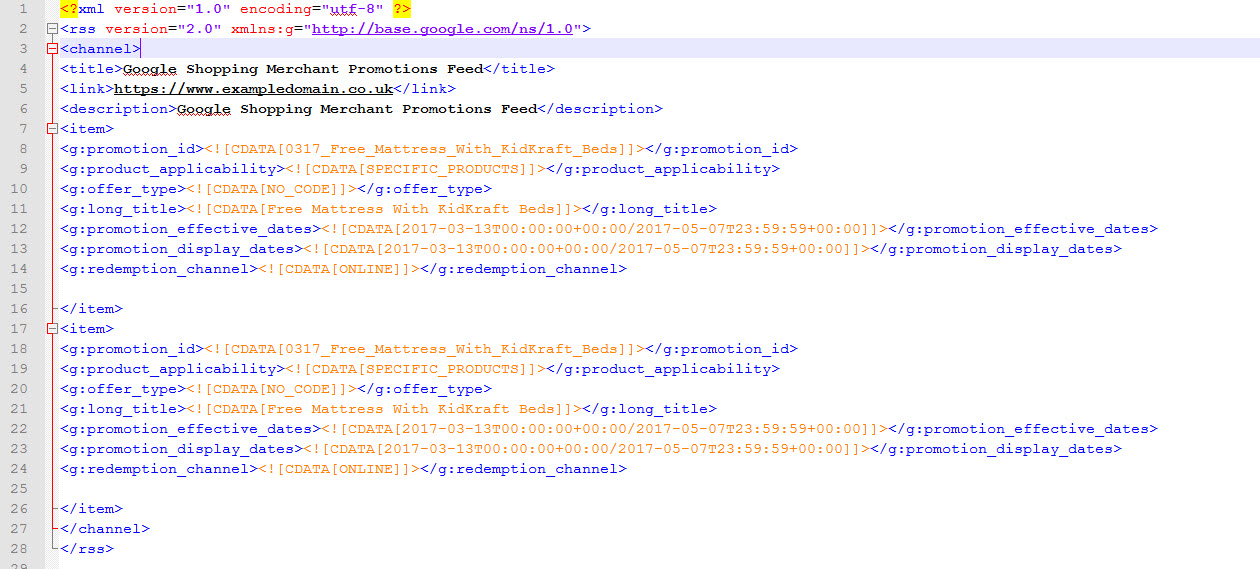Click the 0317_Free_Mattress_With_KidKraft_Beds CDATA on line 8
The width and height of the screenshot is (1260, 569).
click(x=425, y=149)
